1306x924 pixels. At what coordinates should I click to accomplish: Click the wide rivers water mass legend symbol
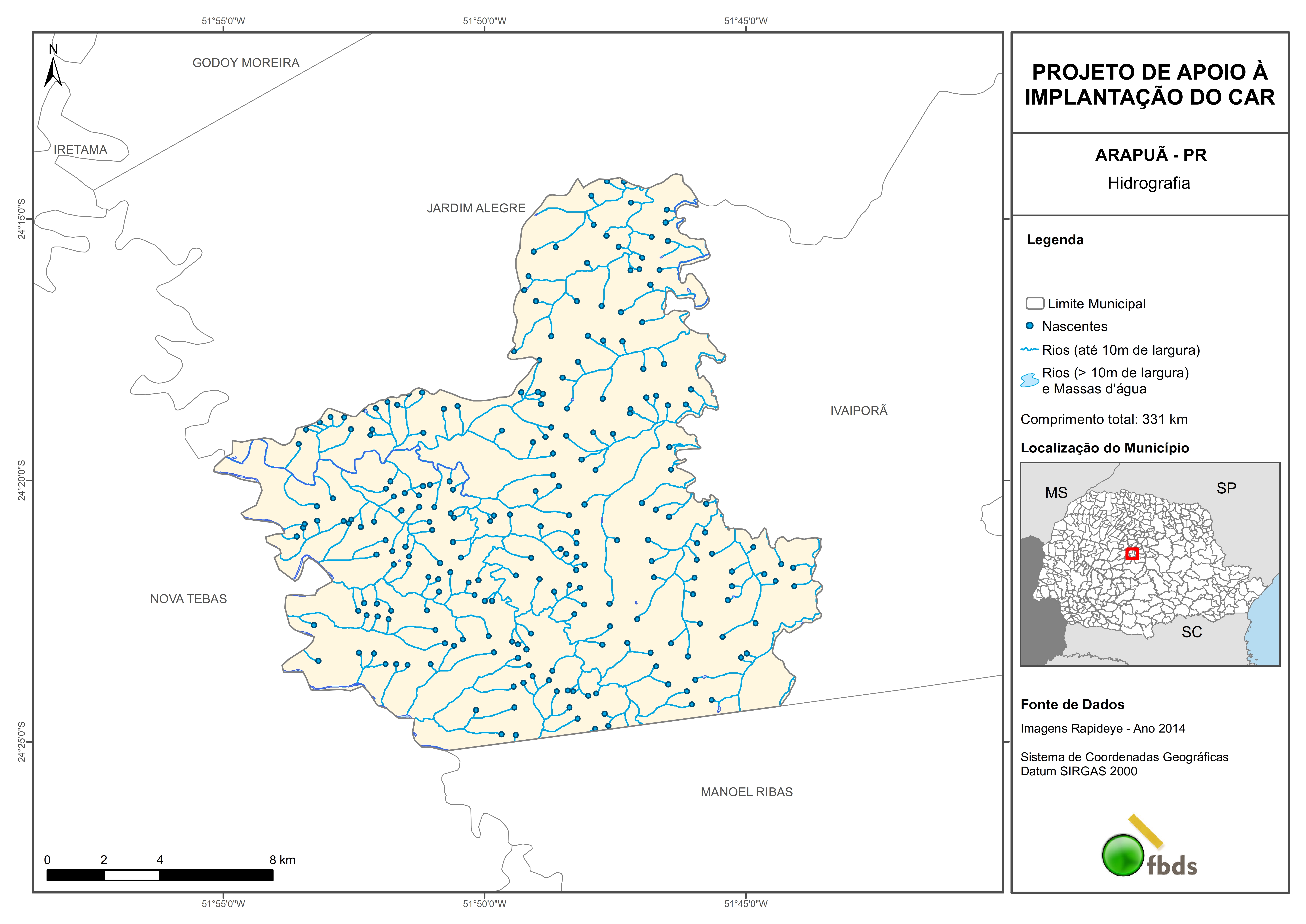coord(1029,380)
